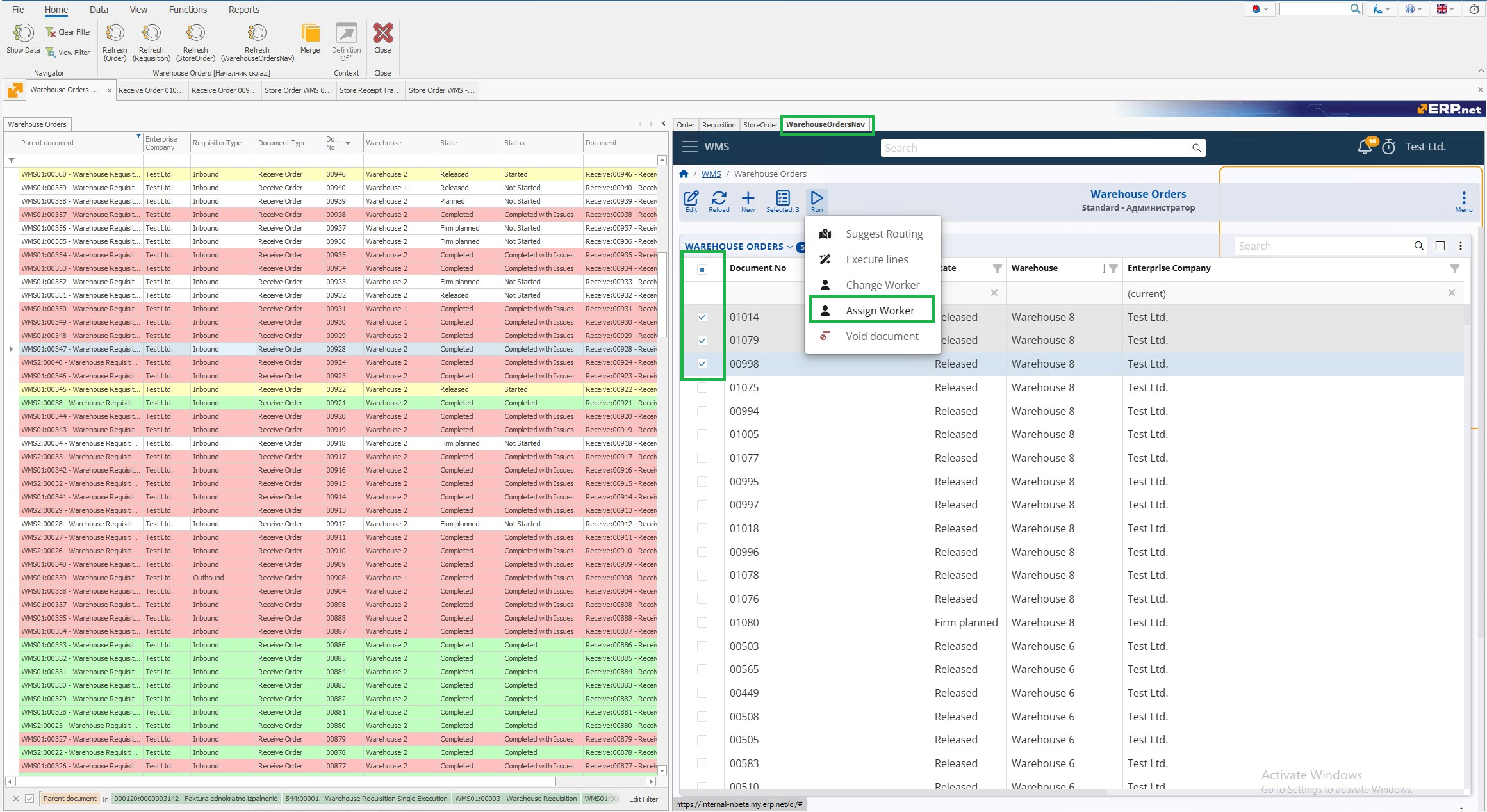Open grid options vertical dots icon
1487x812 pixels.
(x=1461, y=246)
